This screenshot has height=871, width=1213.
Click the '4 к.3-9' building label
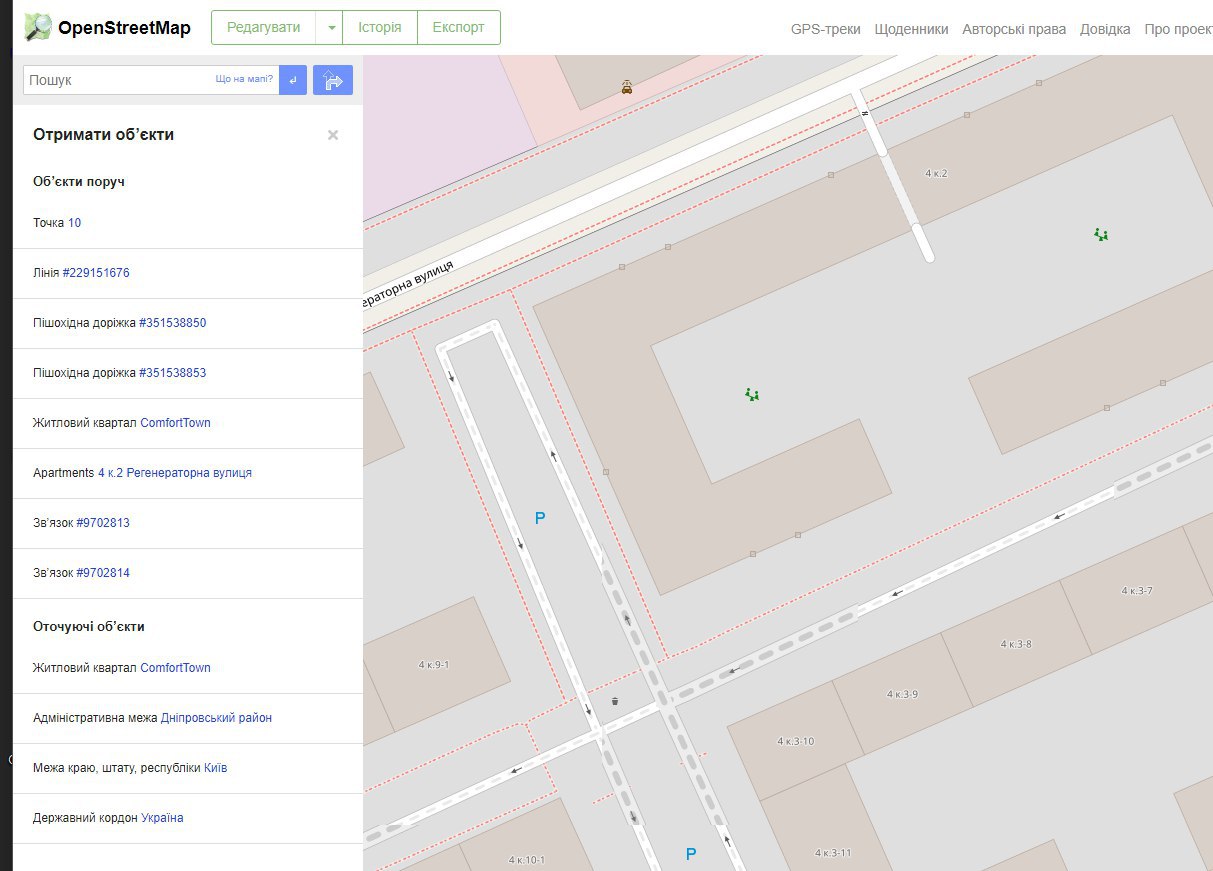pyautogui.click(x=902, y=694)
